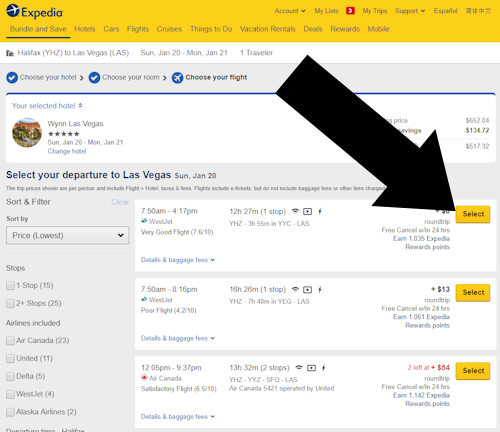Open the Mobile tab
500x432 pixels.
coord(378,29)
